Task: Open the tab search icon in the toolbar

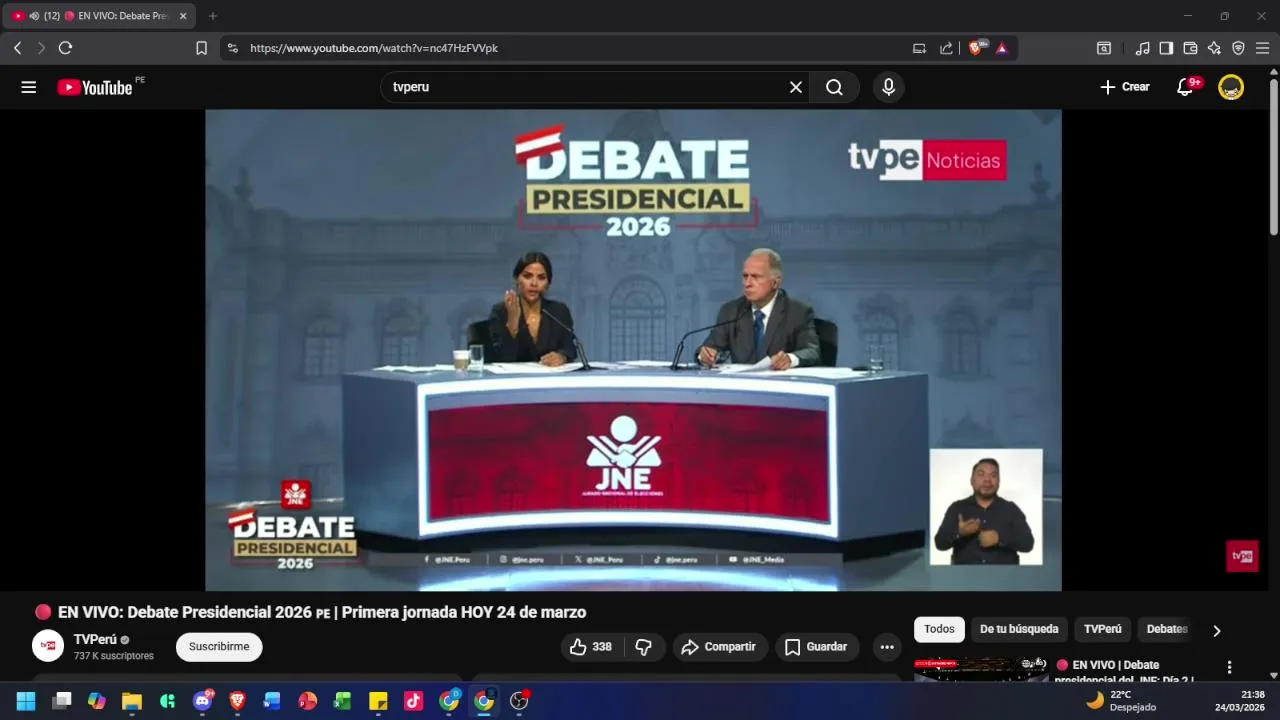Action: [1104, 48]
